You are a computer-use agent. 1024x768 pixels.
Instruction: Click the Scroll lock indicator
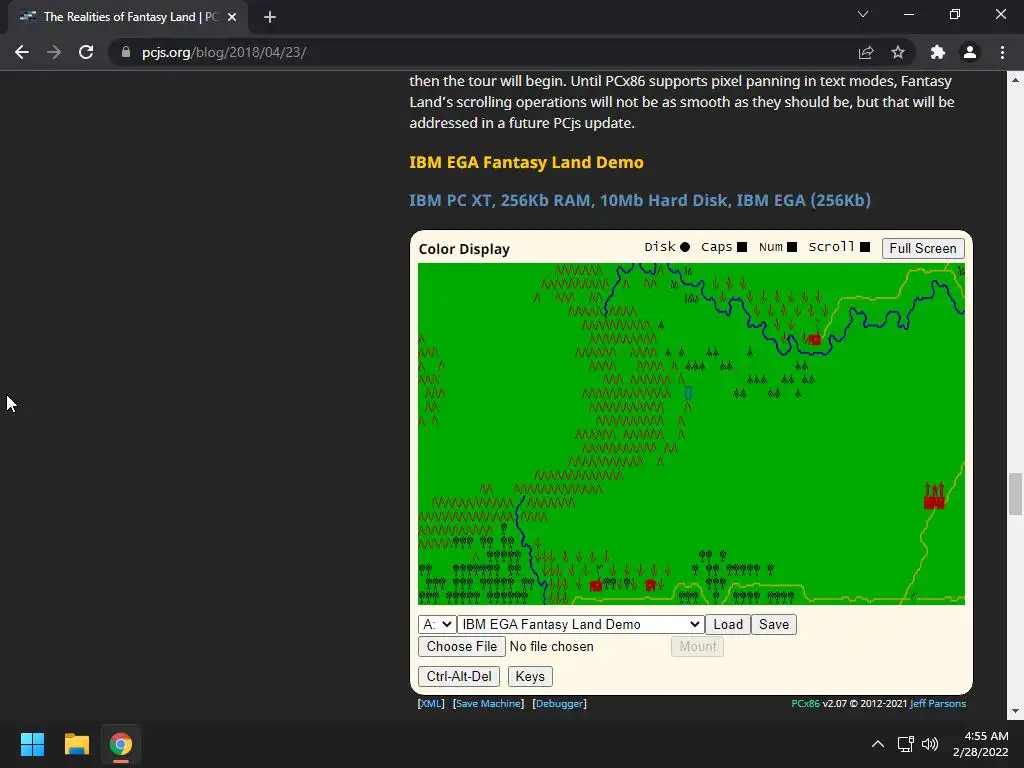865,247
